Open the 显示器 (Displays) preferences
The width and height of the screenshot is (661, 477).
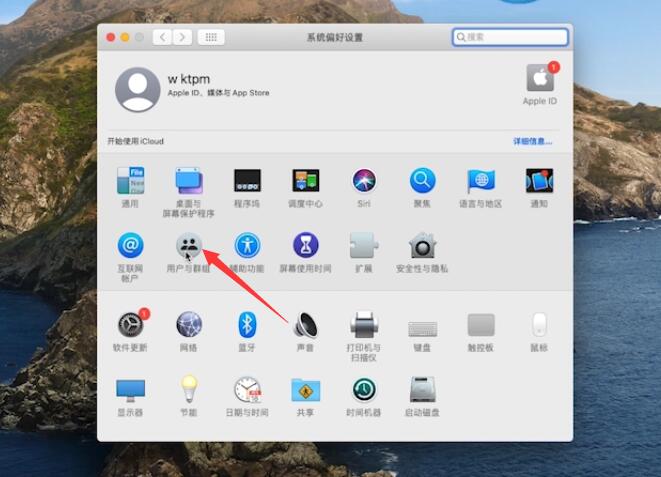pyautogui.click(x=130, y=390)
